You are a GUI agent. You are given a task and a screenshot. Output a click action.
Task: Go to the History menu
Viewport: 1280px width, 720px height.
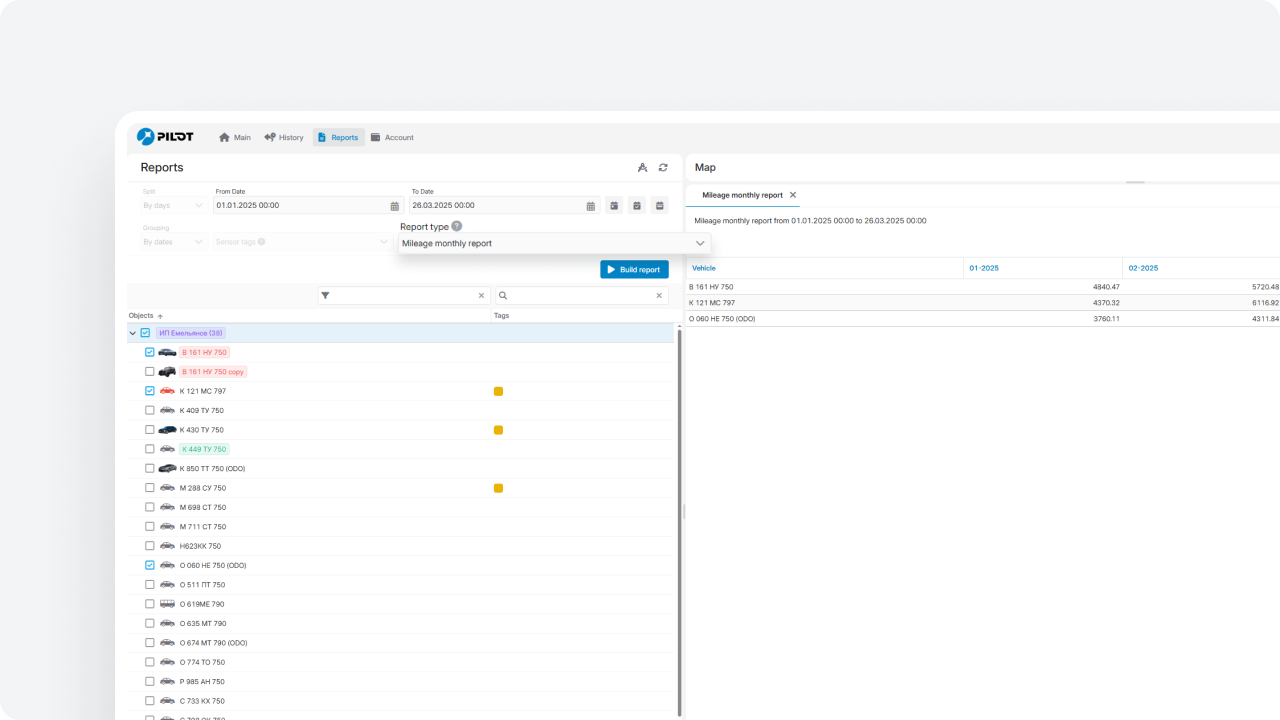pyautogui.click(x=284, y=138)
